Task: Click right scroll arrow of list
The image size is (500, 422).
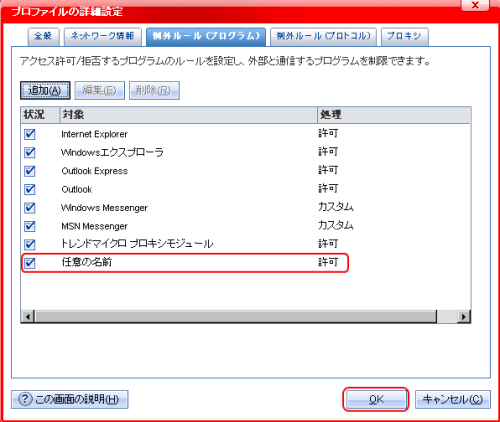Action: coord(463,316)
